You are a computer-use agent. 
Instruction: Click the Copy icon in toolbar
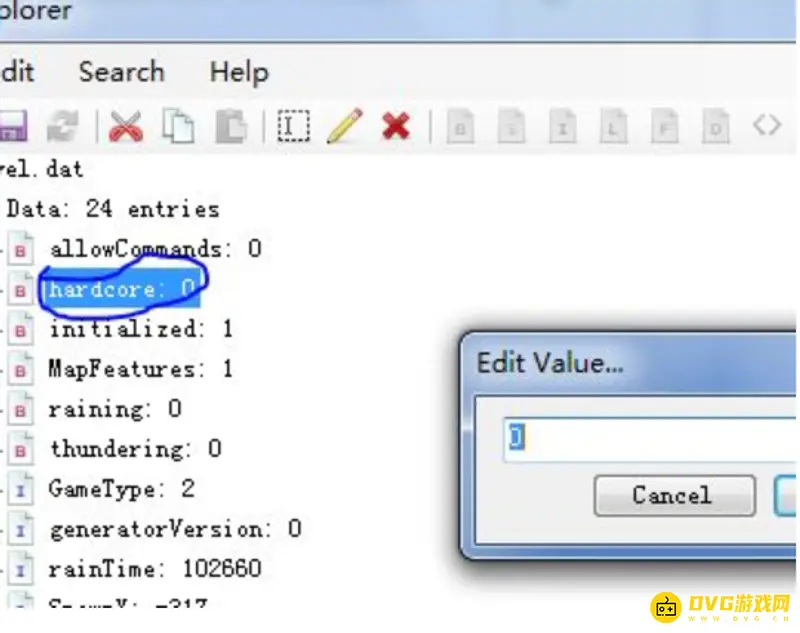coord(180,126)
